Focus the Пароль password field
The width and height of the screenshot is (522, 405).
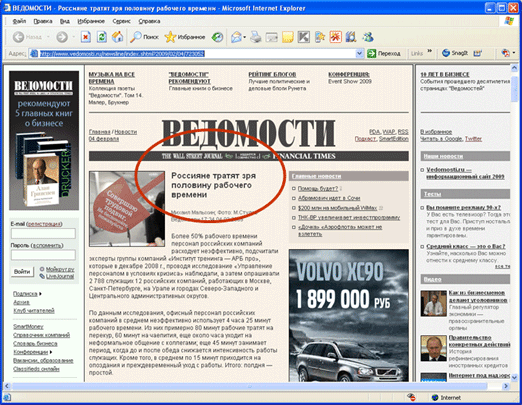coord(43,255)
